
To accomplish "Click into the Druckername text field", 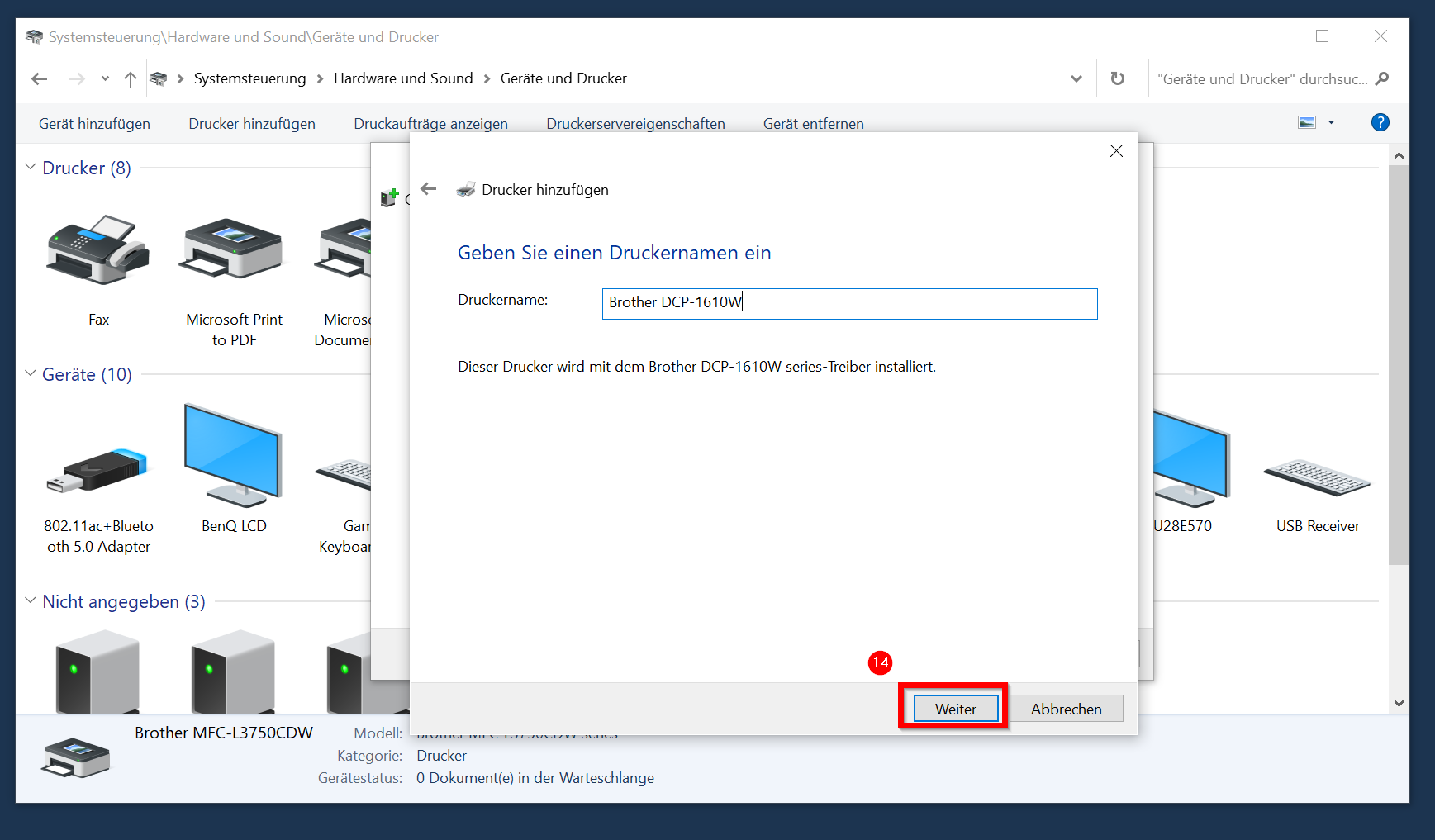I will coord(849,303).
